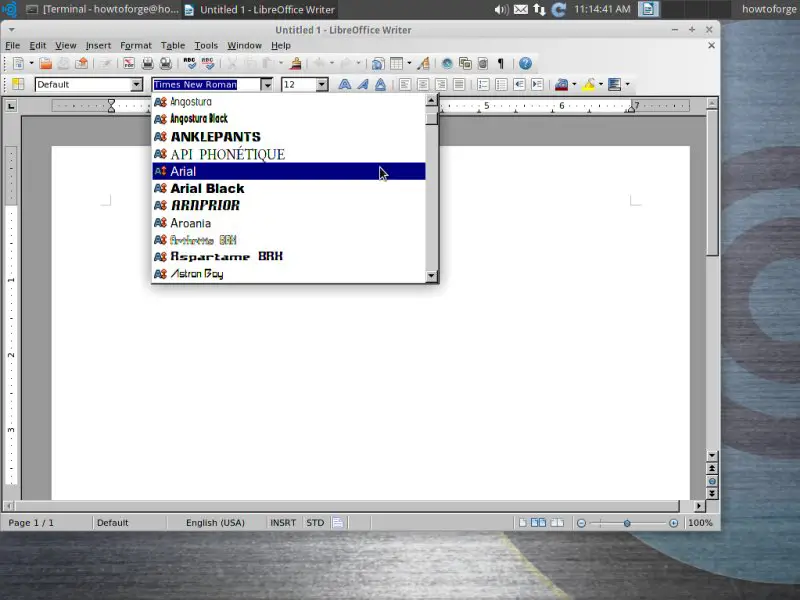Screen dimensions: 800x600
Task: Select Arial Black font
Action: (289, 188)
